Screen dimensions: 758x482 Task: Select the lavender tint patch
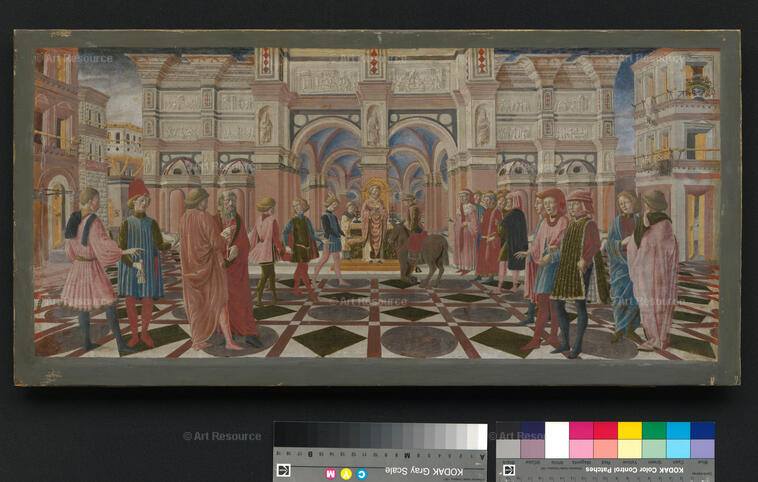tap(702, 449)
